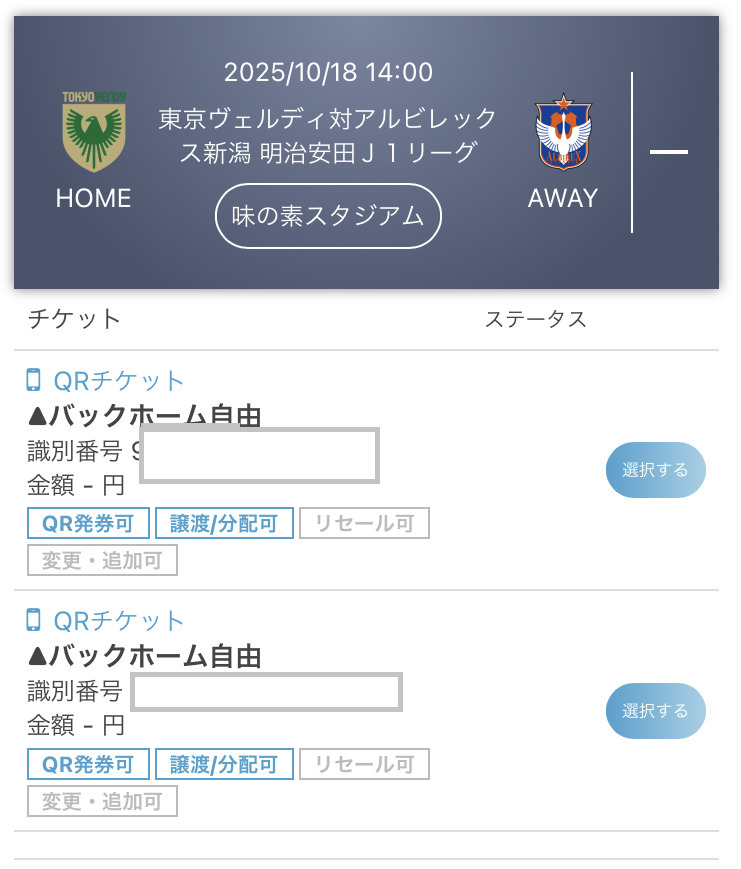
Task: Click the phone icon on second QR ticket
Action: point(34,620)
